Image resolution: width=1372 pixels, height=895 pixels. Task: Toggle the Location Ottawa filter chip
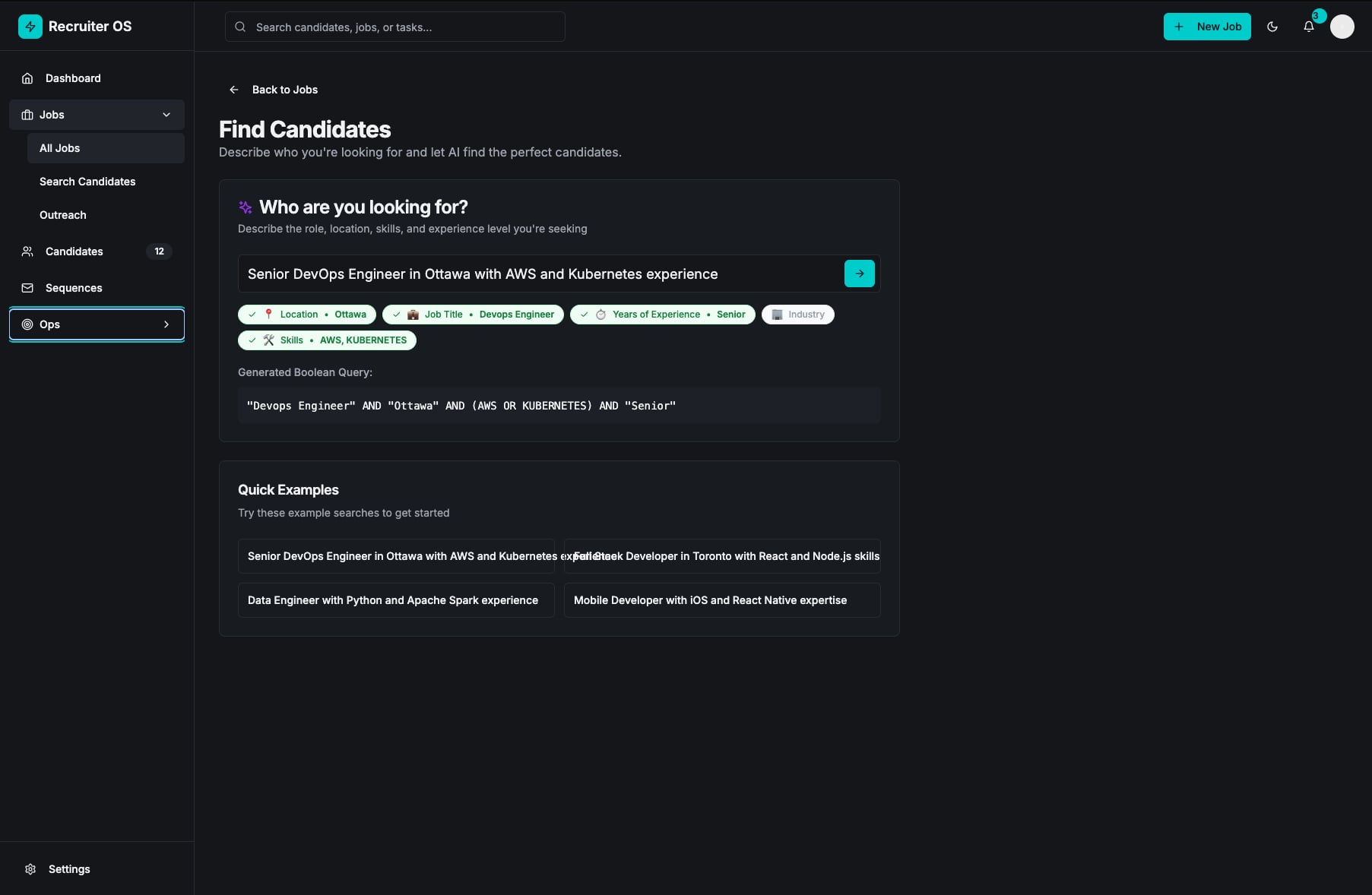point(307,315)
